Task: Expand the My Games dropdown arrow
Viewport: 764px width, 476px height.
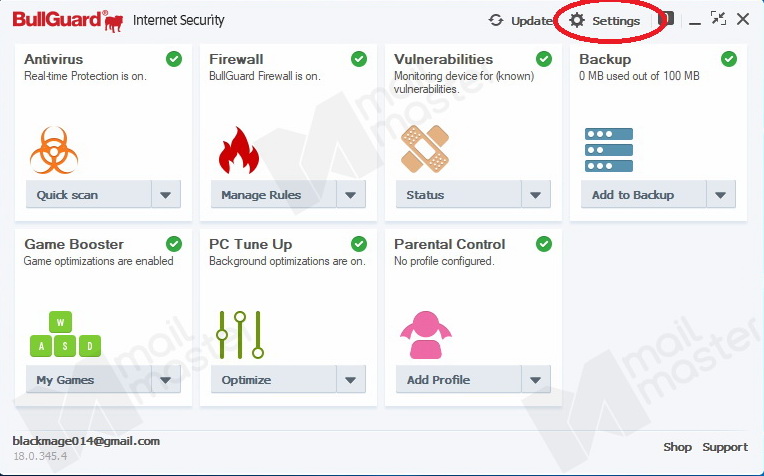Action: point(166,380)
